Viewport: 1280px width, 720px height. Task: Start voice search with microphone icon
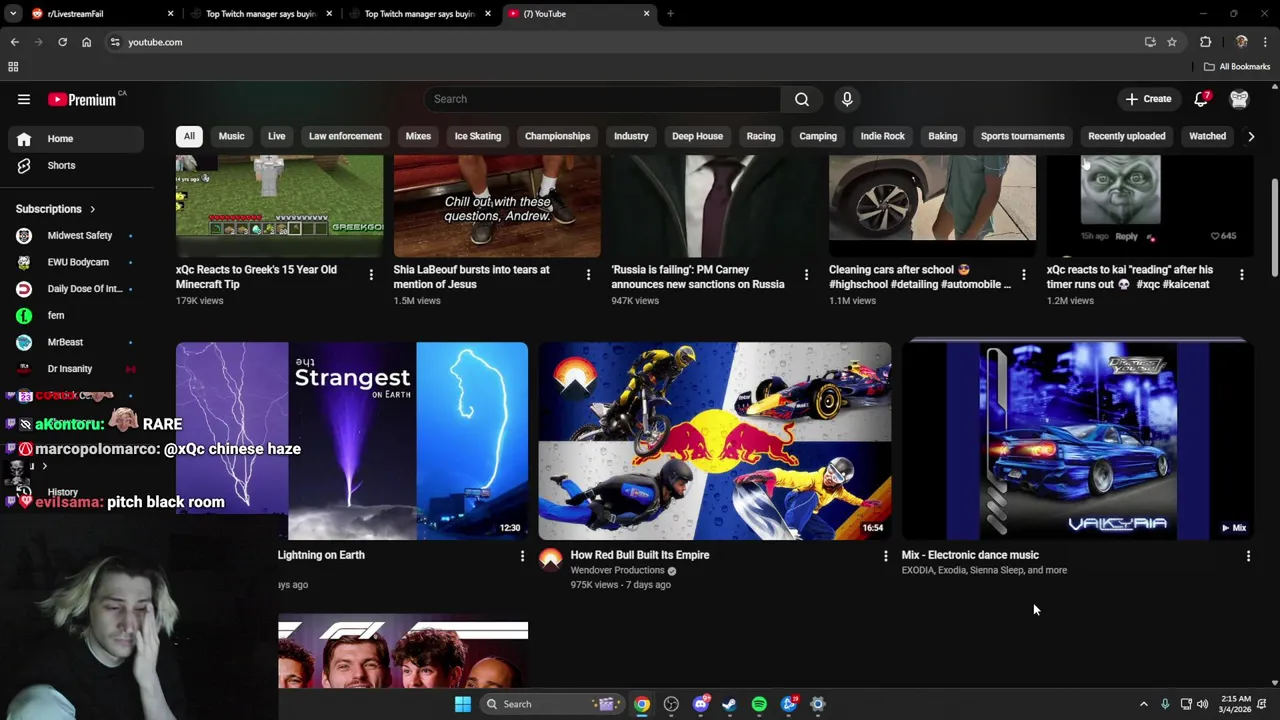847,99
